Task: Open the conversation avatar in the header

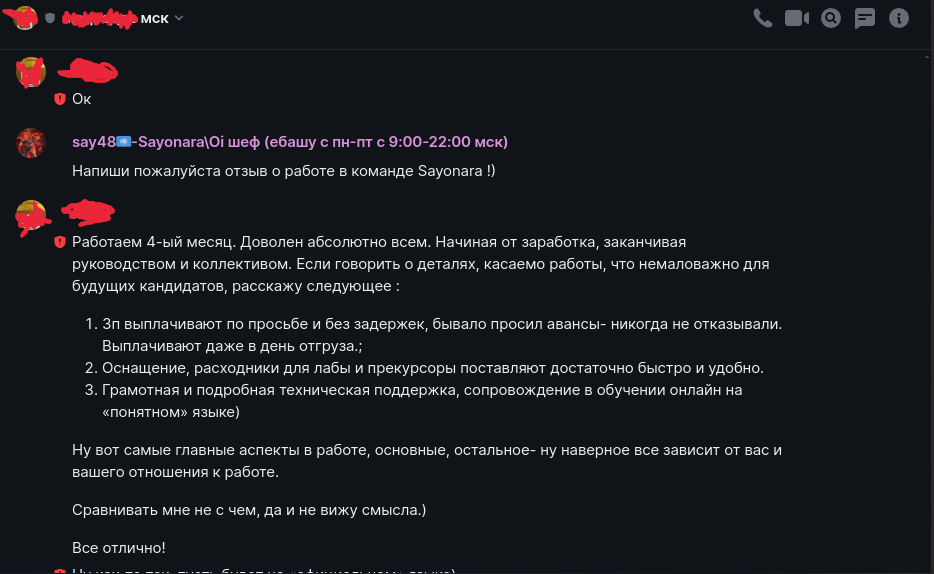Action: (24, 17)
